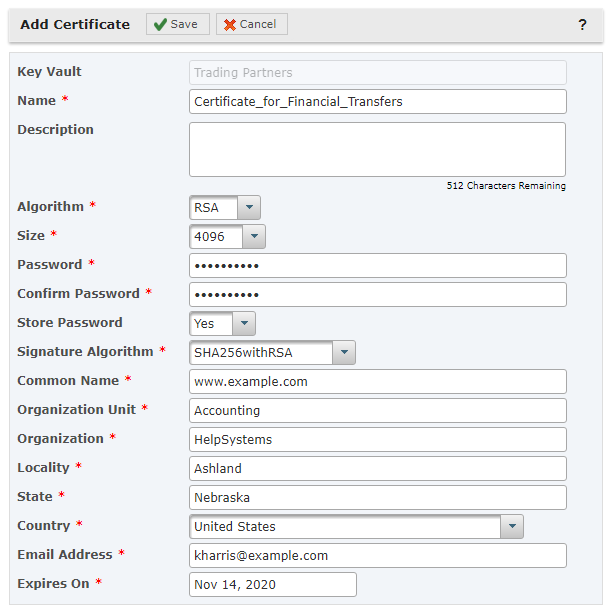Image resolution: width=612 pixels, height=612 pixels.
Task: Select the Organization Unit input
Action: point(377,411)
